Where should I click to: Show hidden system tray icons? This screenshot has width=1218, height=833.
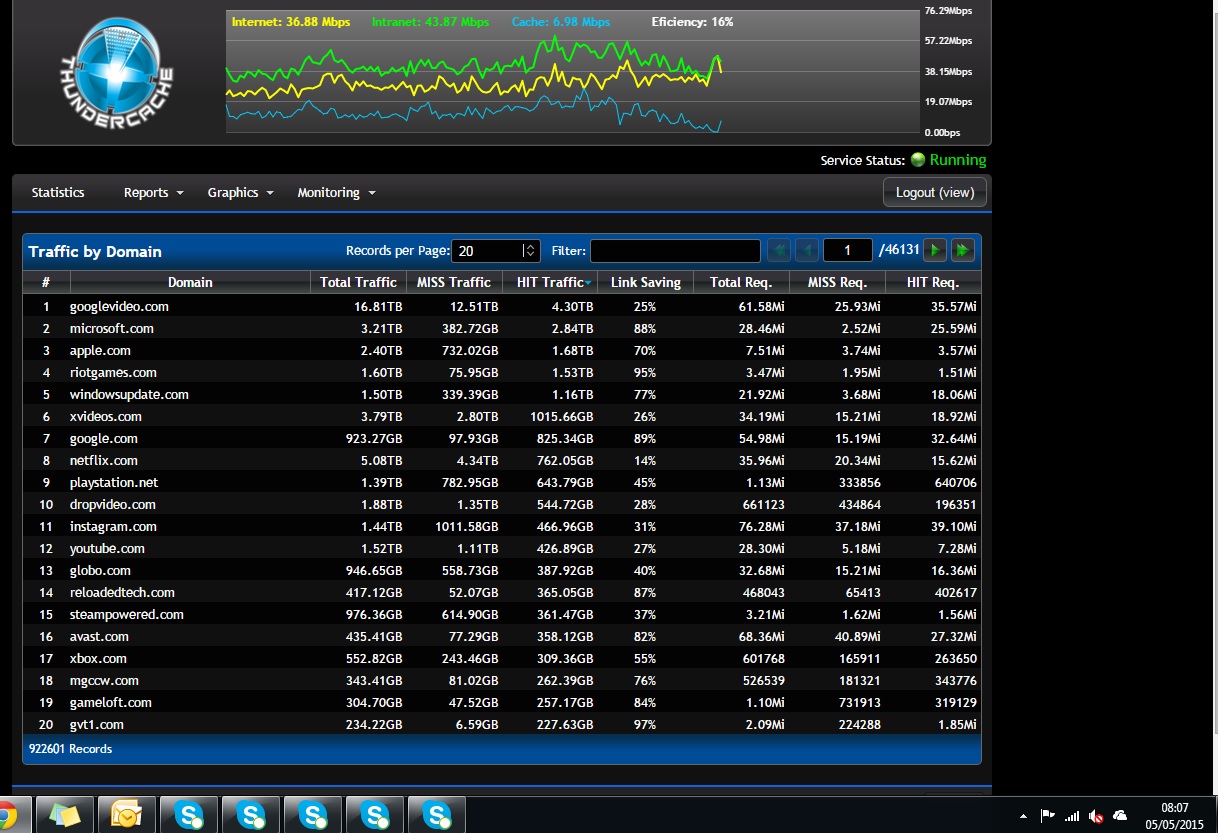click(1023, 816)
